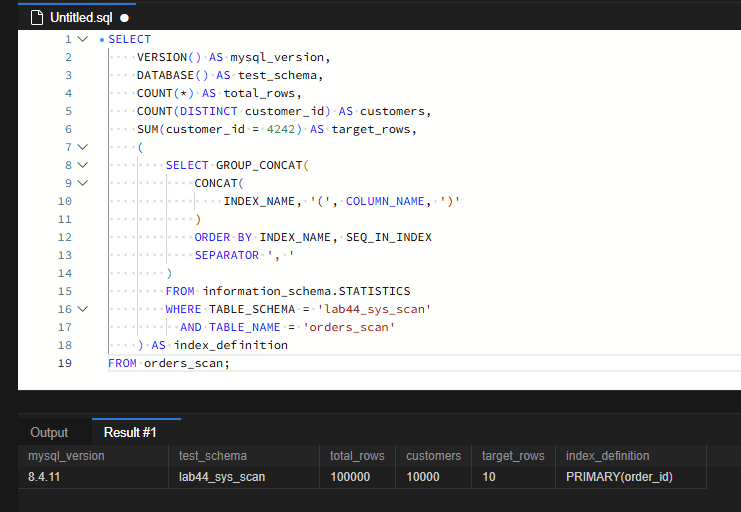This screenshot has width=741, height=512.
Task: Open the Result #1 tab
Action: (130, 432)
